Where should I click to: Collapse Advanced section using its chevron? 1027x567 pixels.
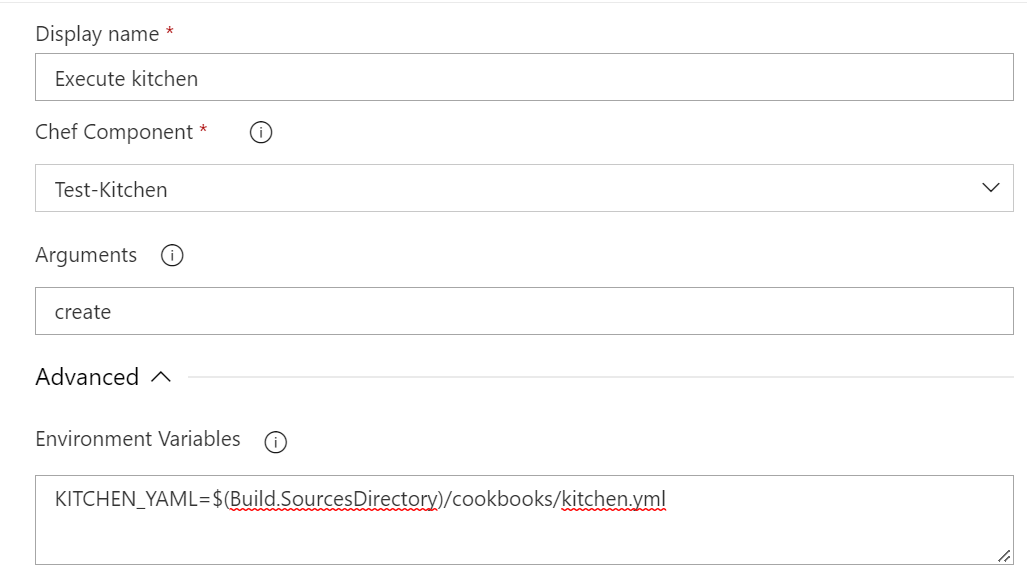tap(161, 377)
